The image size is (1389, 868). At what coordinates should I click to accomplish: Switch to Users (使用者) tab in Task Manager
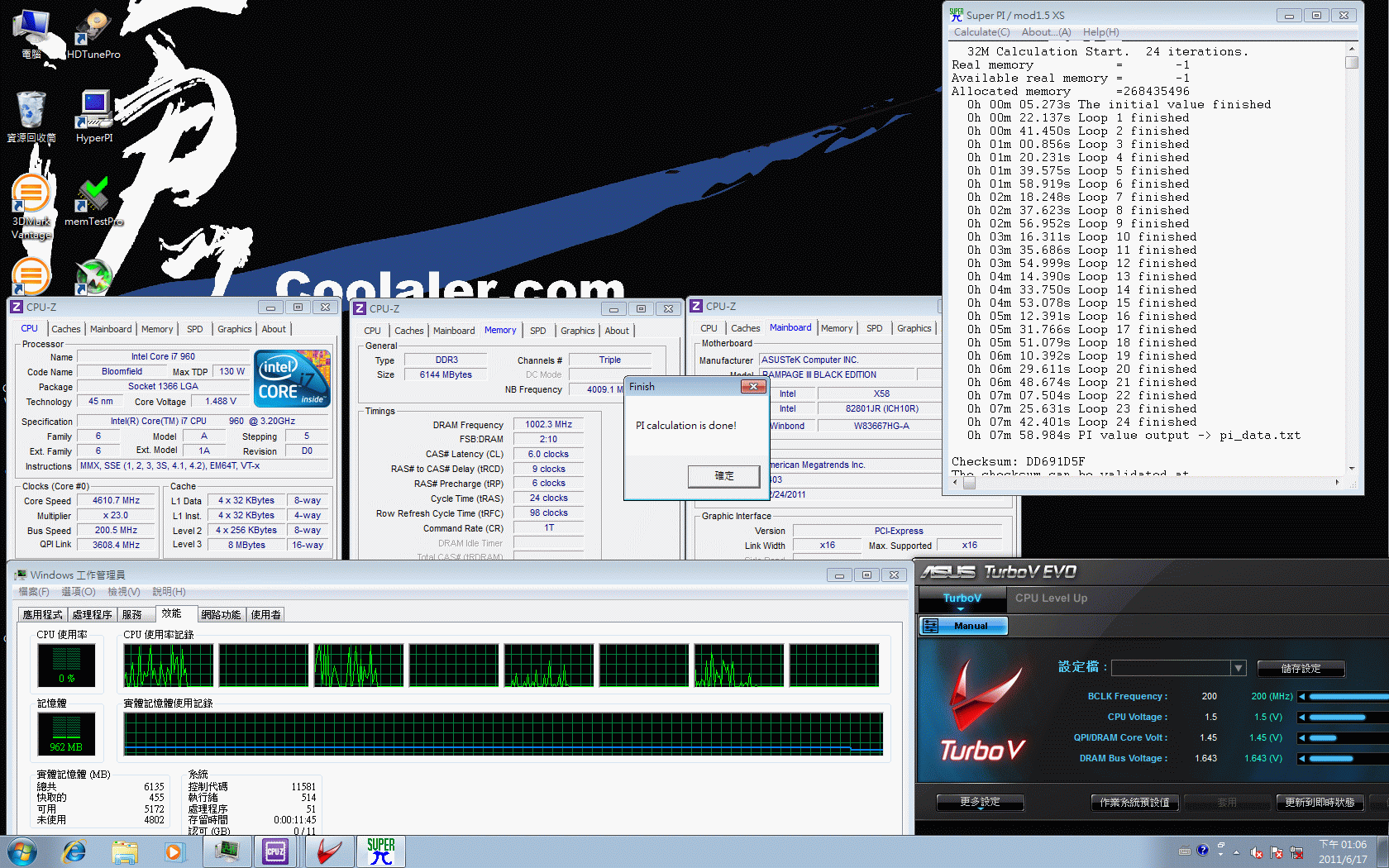pyautogui.click(x=266, y=614)
